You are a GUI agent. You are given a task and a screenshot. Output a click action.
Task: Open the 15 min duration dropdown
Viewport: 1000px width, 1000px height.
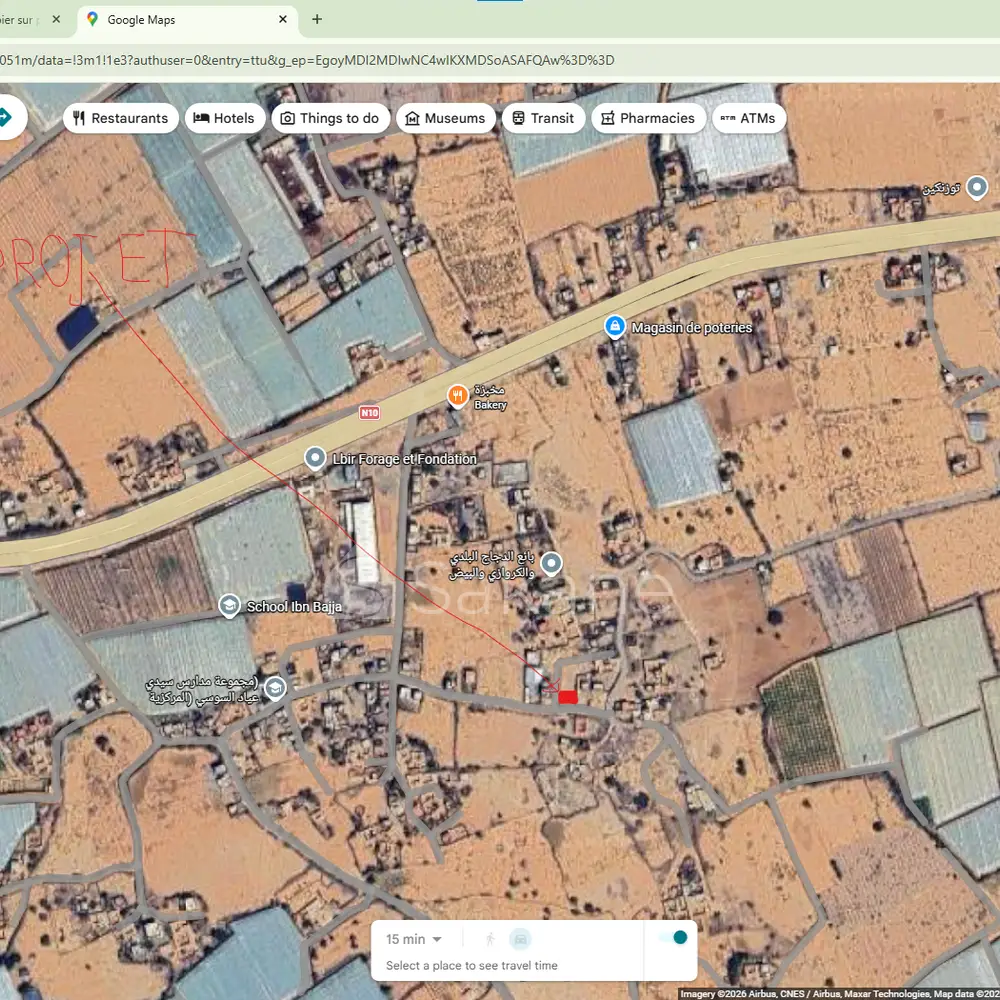click(x=414, y=939)
